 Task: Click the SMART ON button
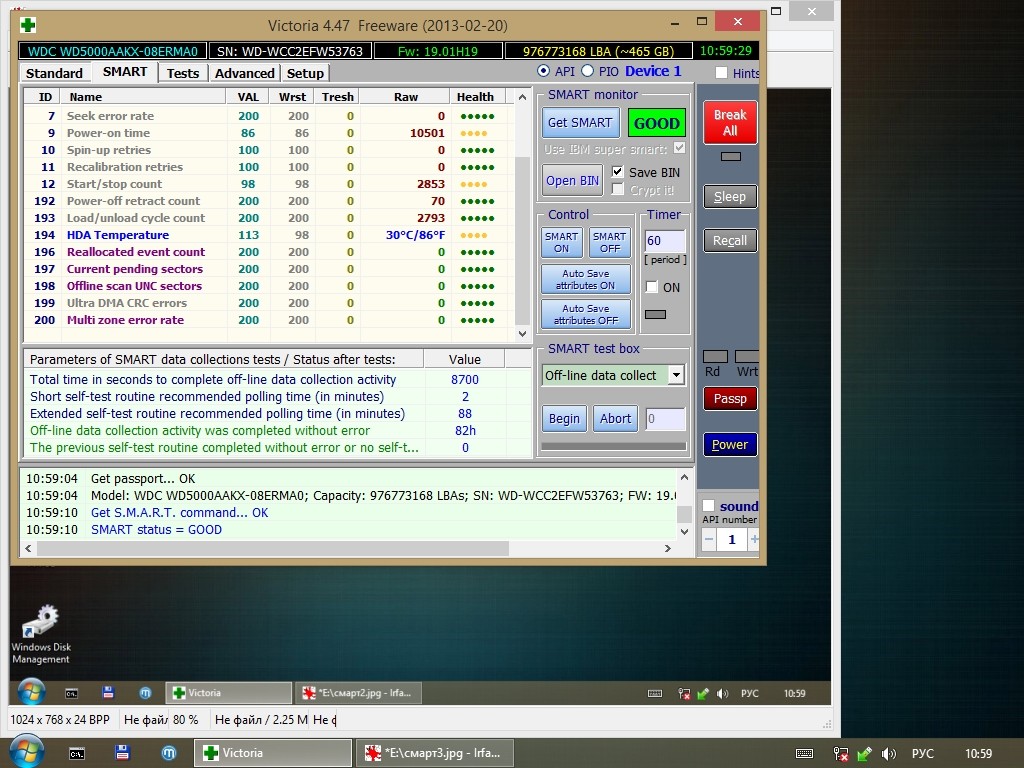pos(562,242)
